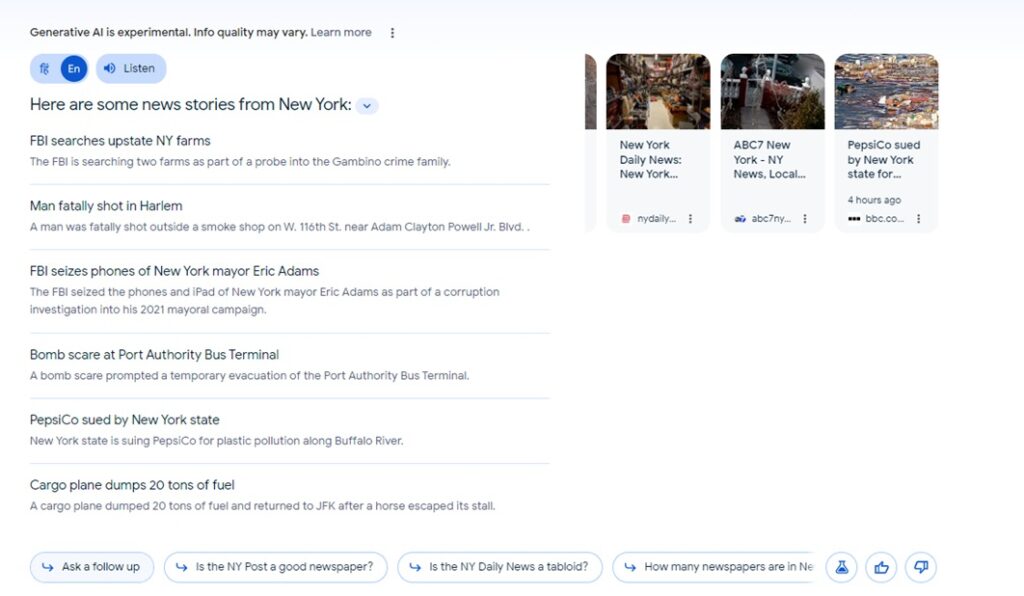Click the labs flask icon
The height and width of the screenshot is (596, 1024).
point(842,567)
